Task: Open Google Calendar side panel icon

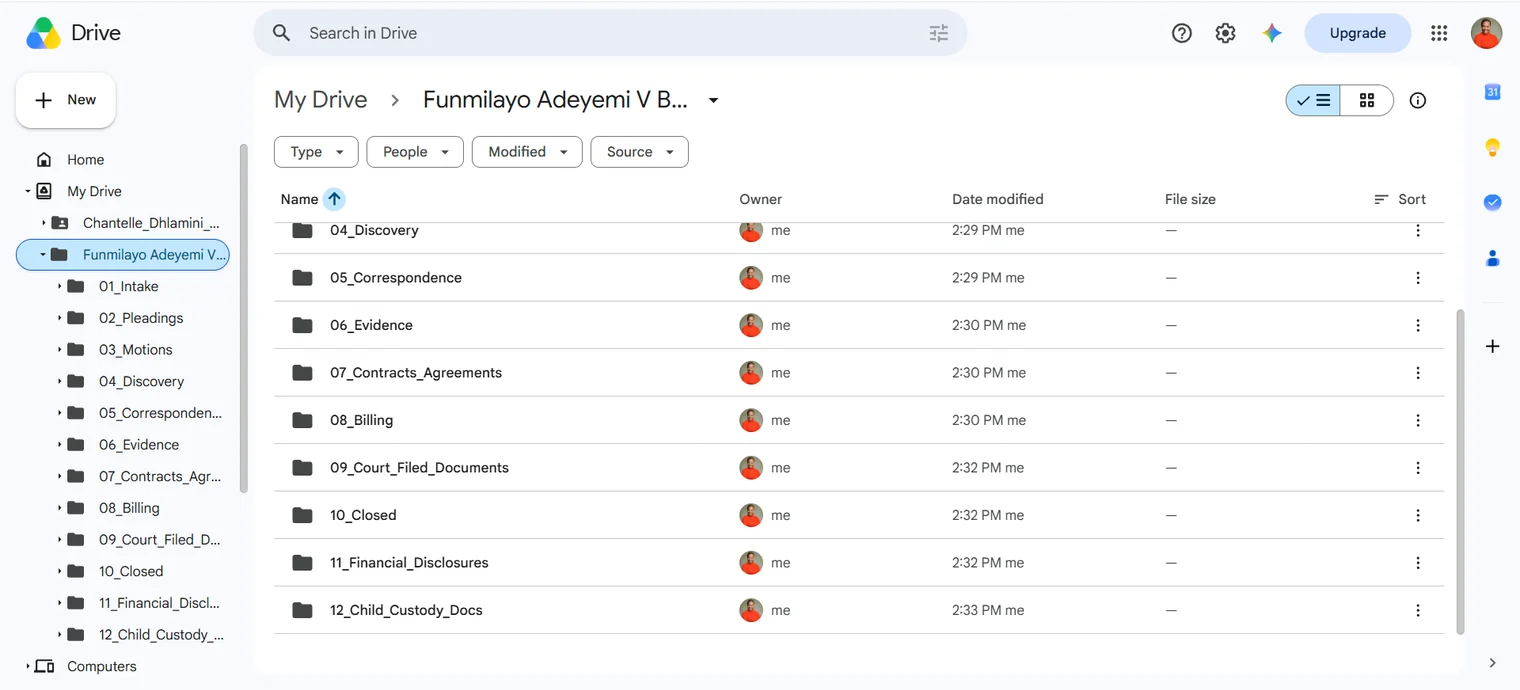Action: (1492, 92)
